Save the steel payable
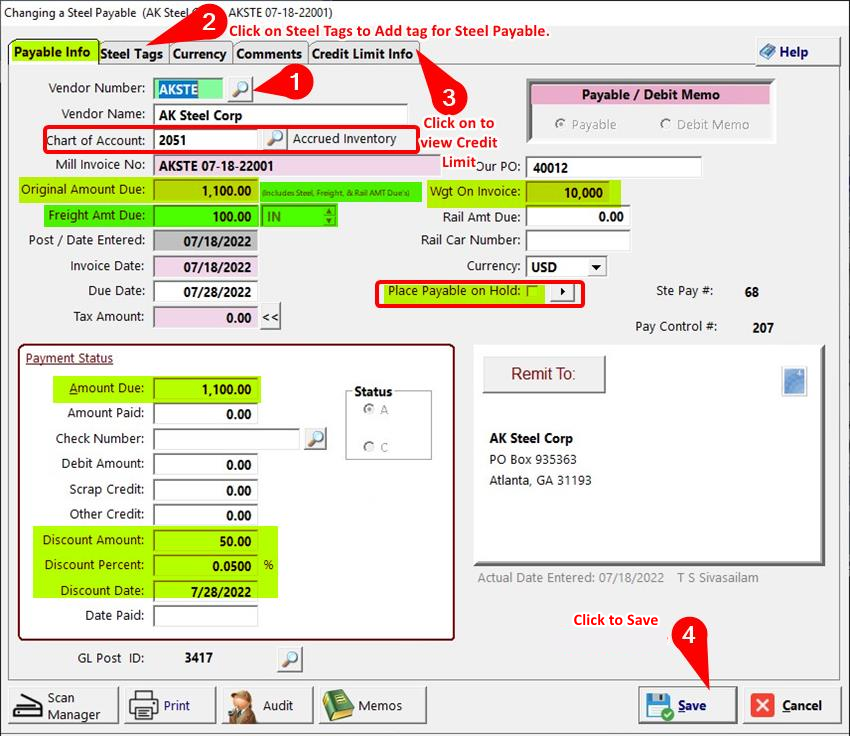Image resolution: width=850 pixels, height=736 pixels. point(687,706)
